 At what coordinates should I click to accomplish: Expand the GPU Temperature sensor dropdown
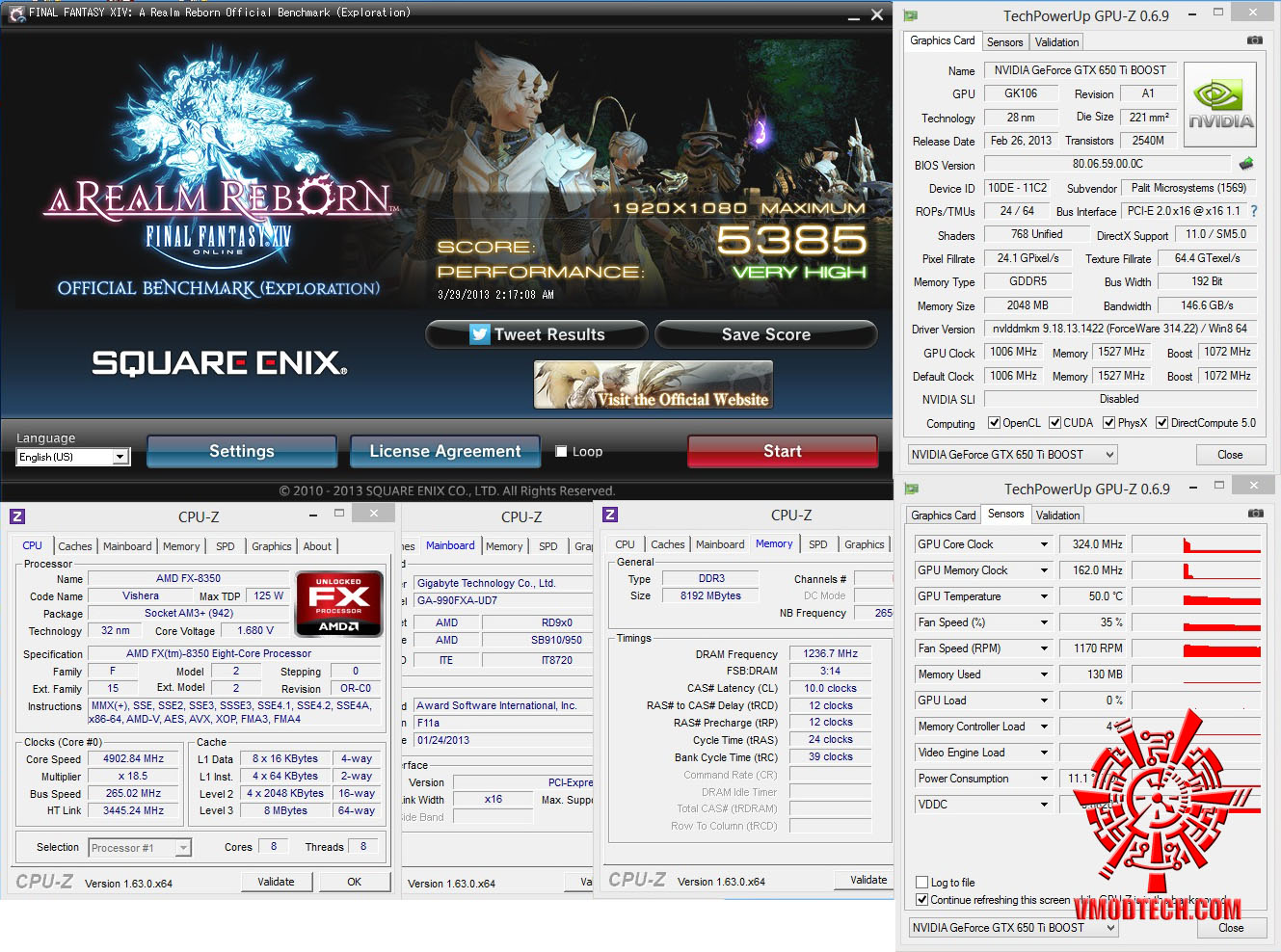tap(1044, 596)
